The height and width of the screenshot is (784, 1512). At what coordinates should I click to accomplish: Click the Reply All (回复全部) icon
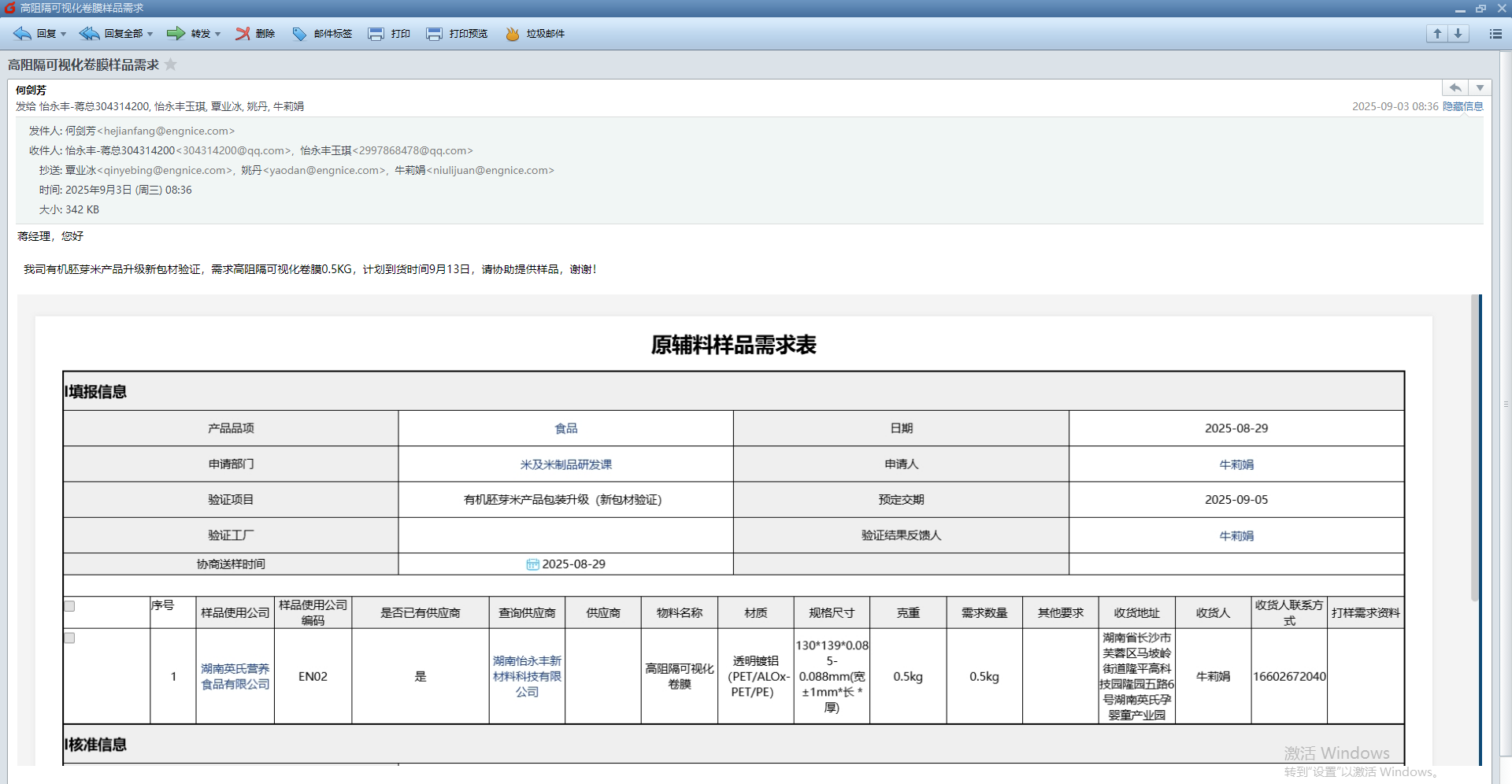(x=89, y=34)
